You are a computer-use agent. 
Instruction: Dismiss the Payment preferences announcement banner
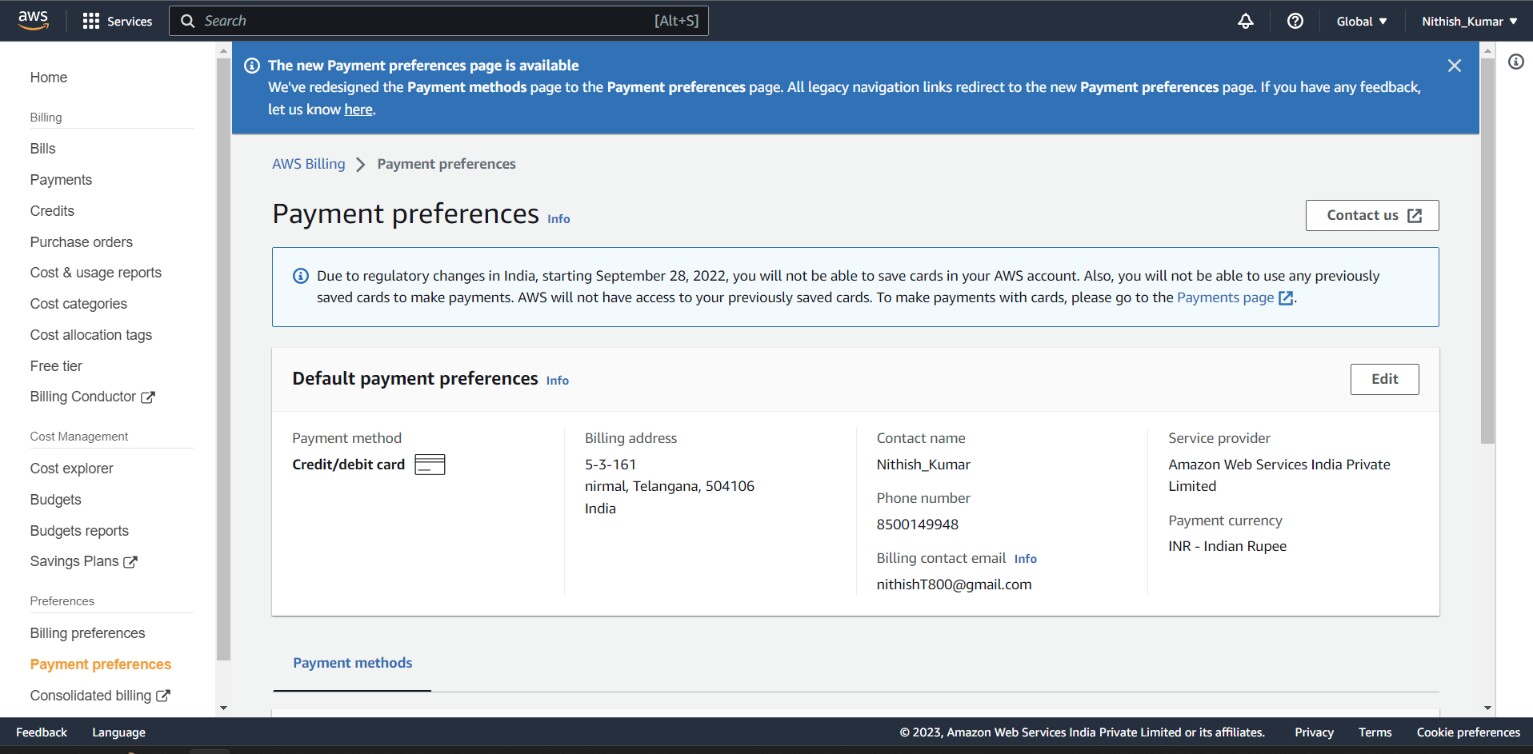click(1454, 64)
